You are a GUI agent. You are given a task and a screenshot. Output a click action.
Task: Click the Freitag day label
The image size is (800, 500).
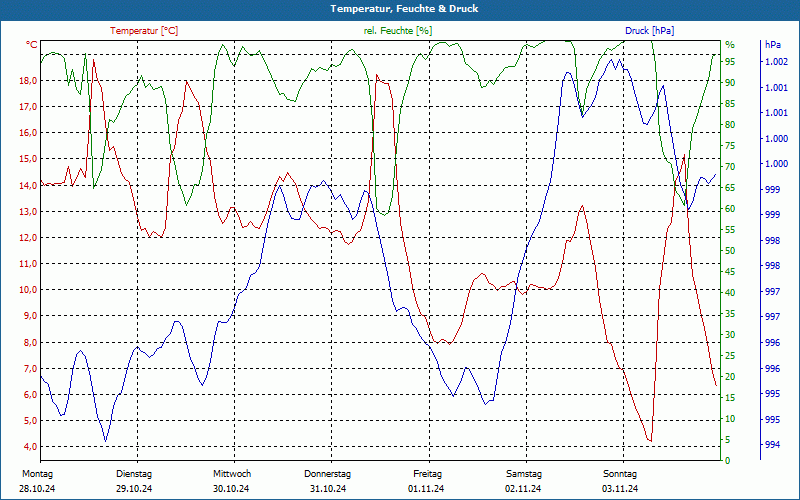pos(428,474)
